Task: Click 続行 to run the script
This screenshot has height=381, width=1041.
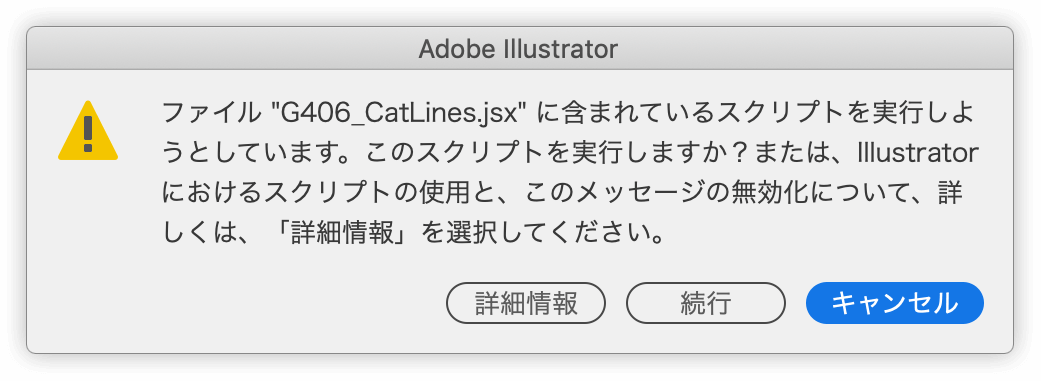Action: point(706,303)
